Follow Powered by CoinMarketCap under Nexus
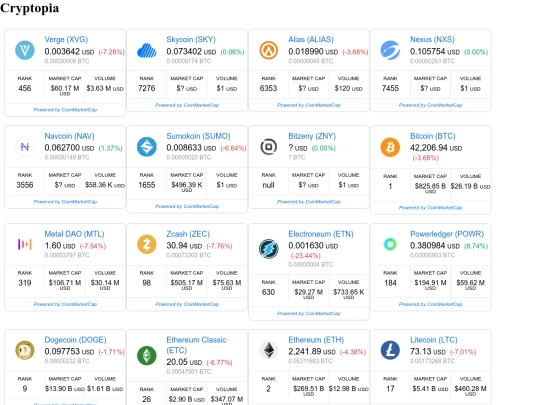The width and height of the screenshot is (540, 405). pos(430,105)
